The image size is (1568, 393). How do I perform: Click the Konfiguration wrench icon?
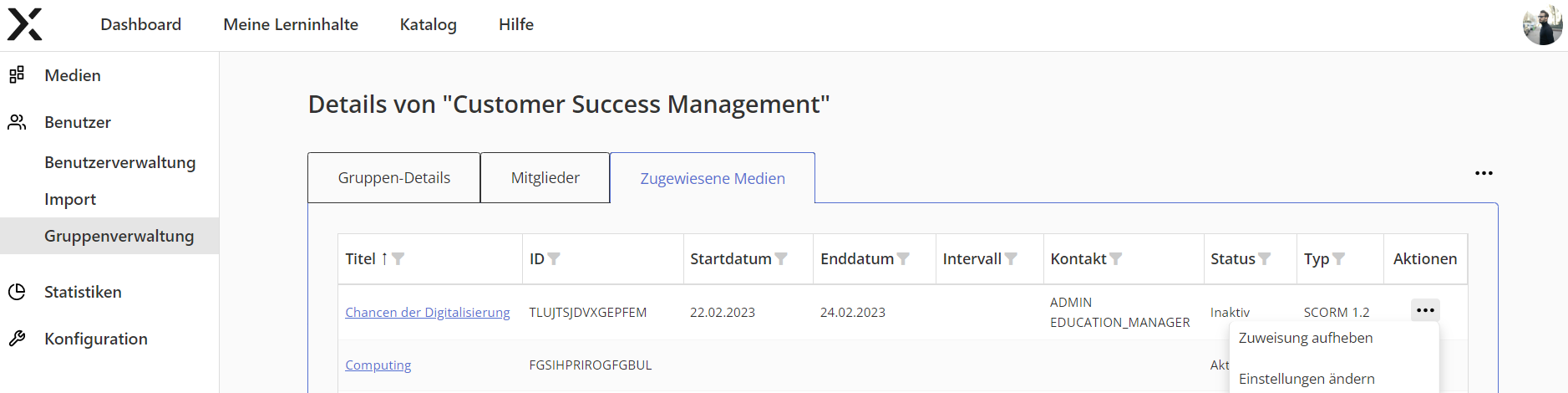[x=17, y=339]
